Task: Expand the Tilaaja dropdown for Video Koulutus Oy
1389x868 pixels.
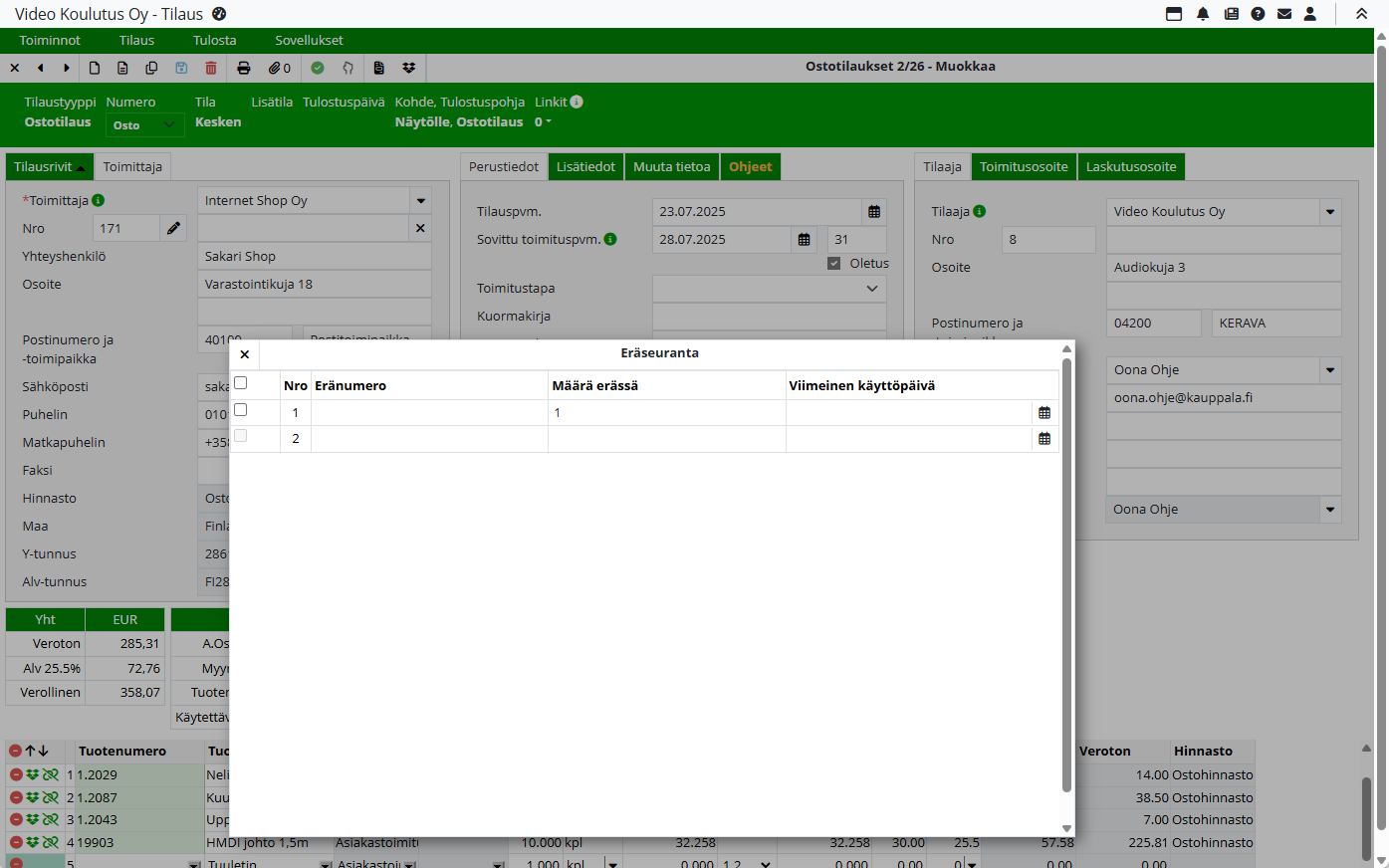Action: [x=1330, y=212]
